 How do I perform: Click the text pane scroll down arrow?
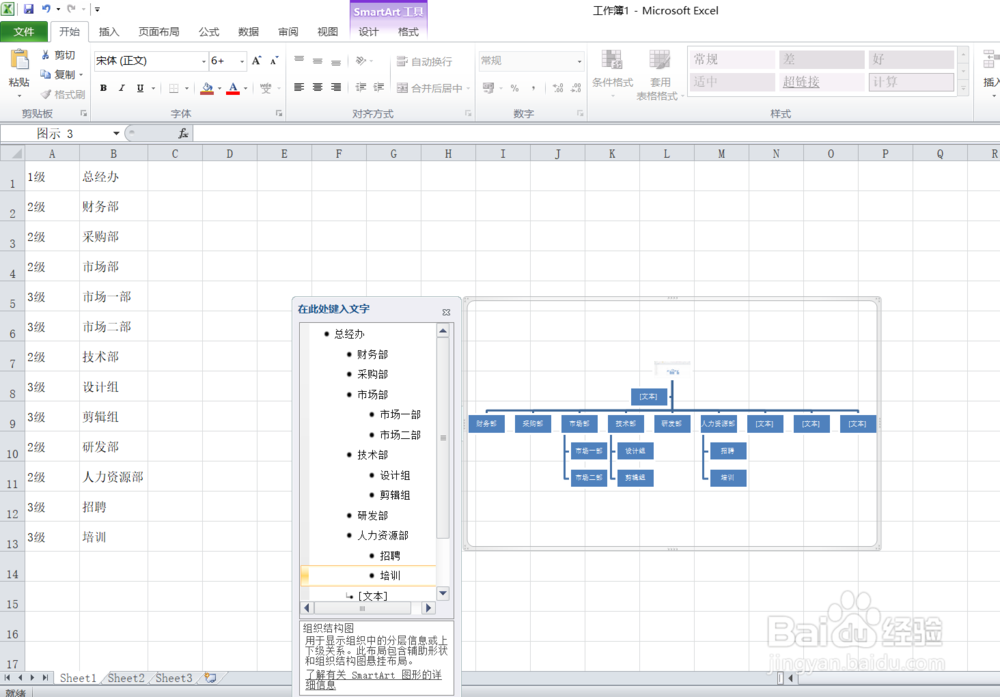point(443,594)
